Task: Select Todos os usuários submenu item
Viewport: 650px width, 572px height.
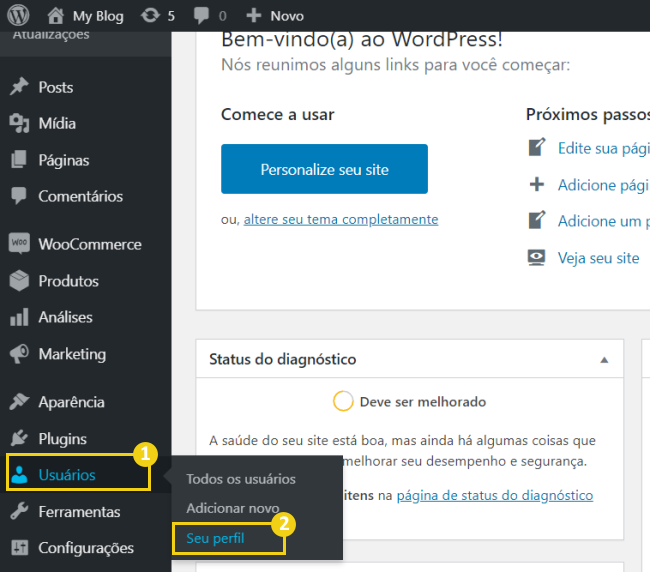Action: coord(241,479)
